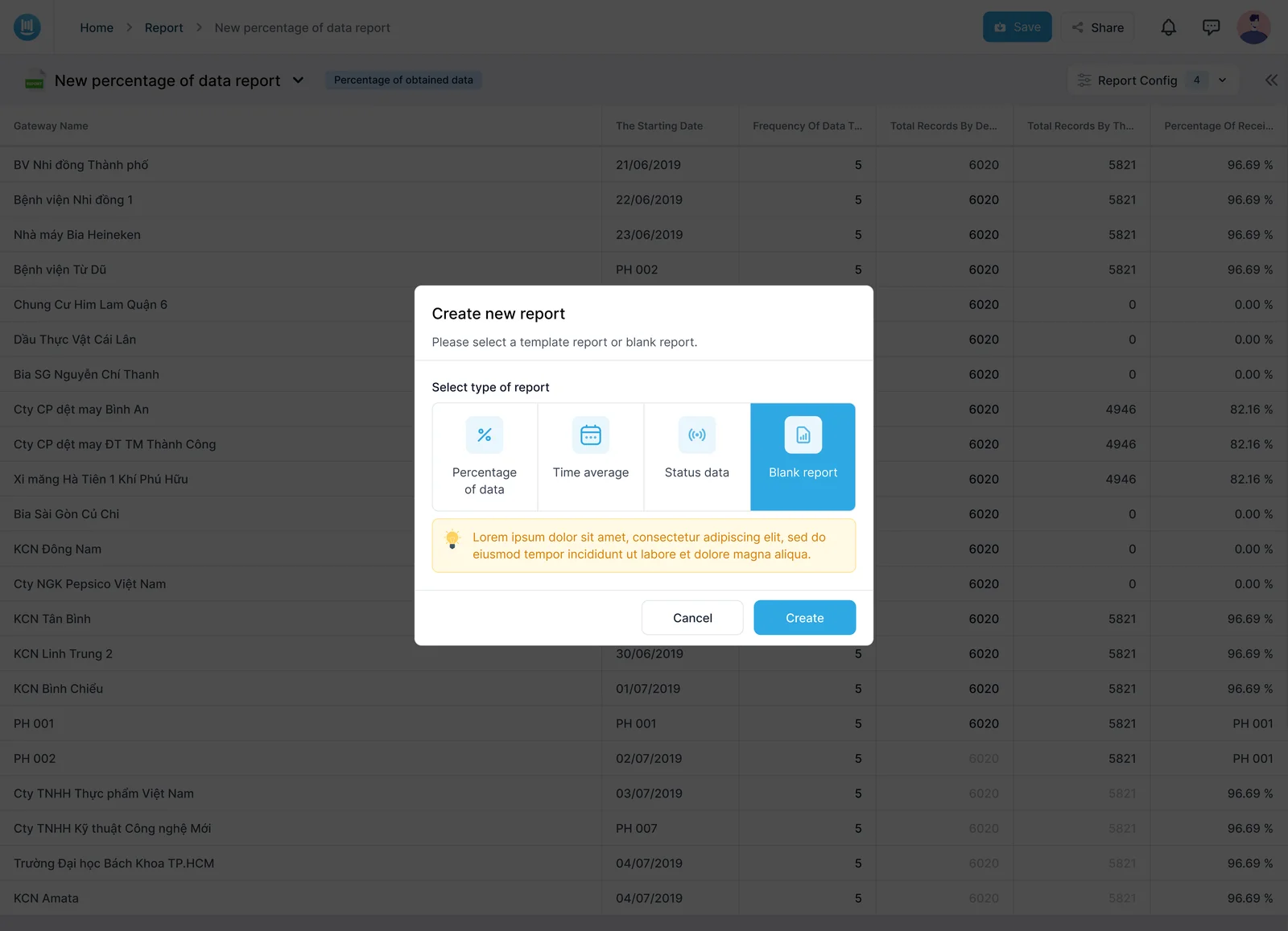1288x931 pixels.
Task: Expand the Report Config dropdown arrow
Action: pyautogui.click(x=1222, y=80)
